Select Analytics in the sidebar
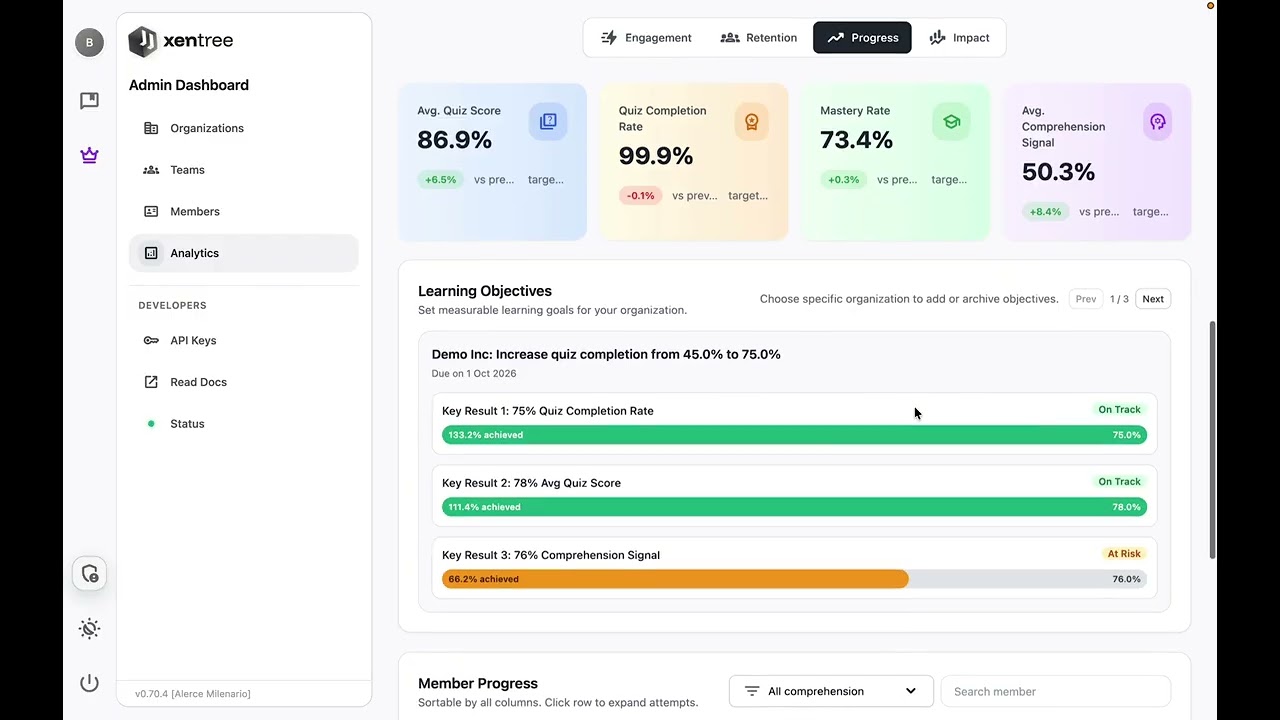The image size is (1280, 720). (x=243, y=253)
